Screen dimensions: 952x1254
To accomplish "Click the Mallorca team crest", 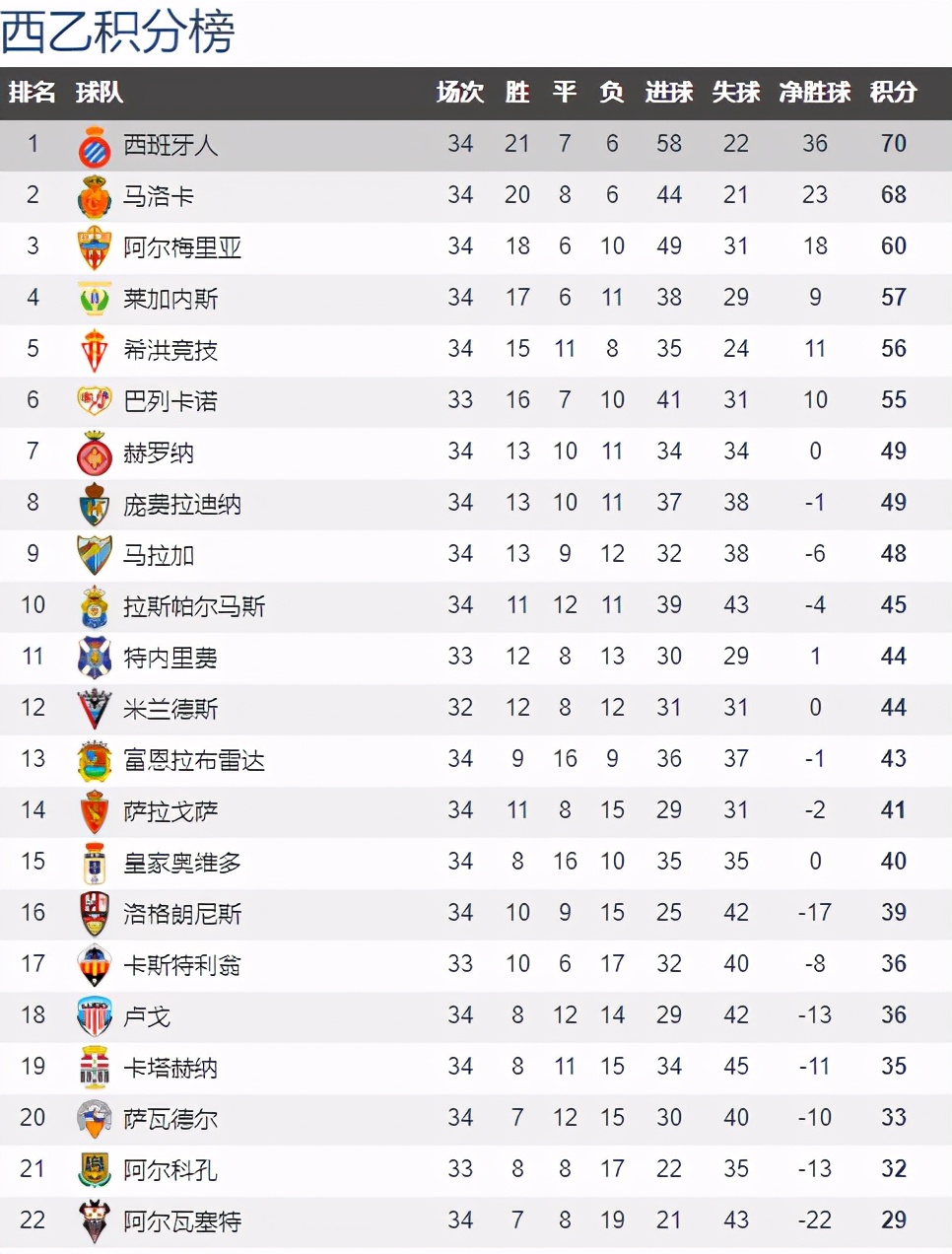I will tap(95, 197).
